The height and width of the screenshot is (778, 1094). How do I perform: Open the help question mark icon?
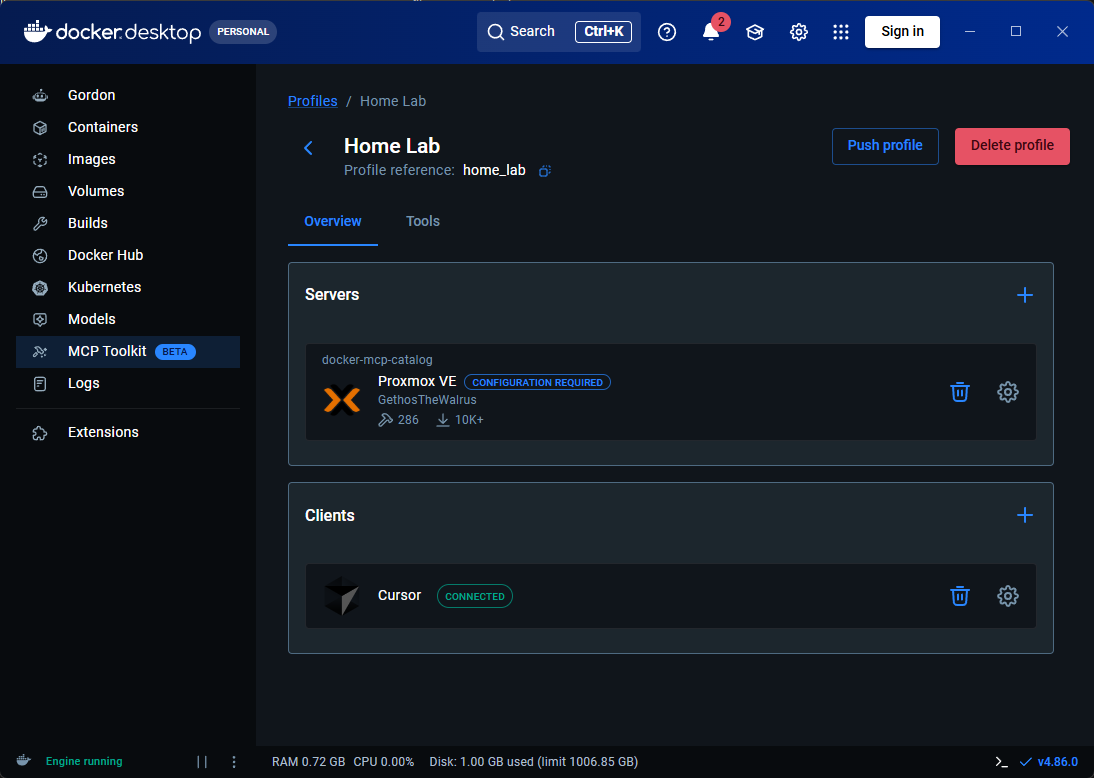(x=667, y=32)
